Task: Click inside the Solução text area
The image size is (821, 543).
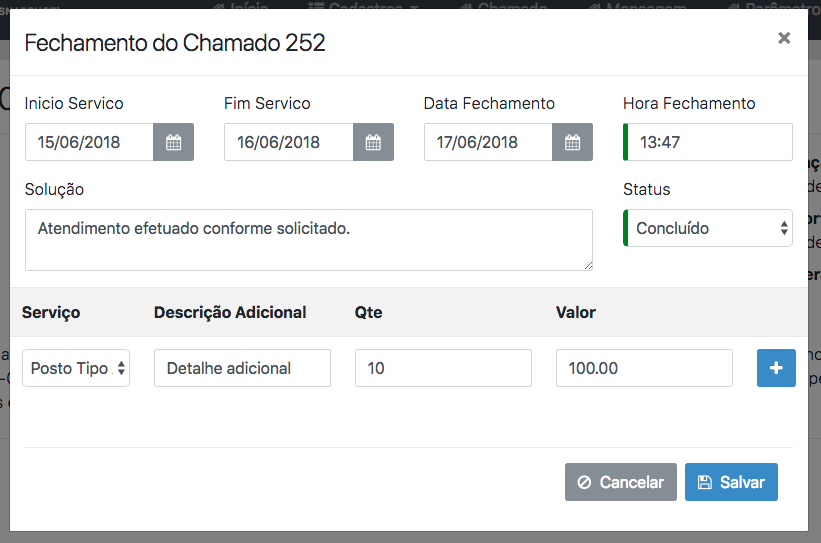Action: [308, 240]
